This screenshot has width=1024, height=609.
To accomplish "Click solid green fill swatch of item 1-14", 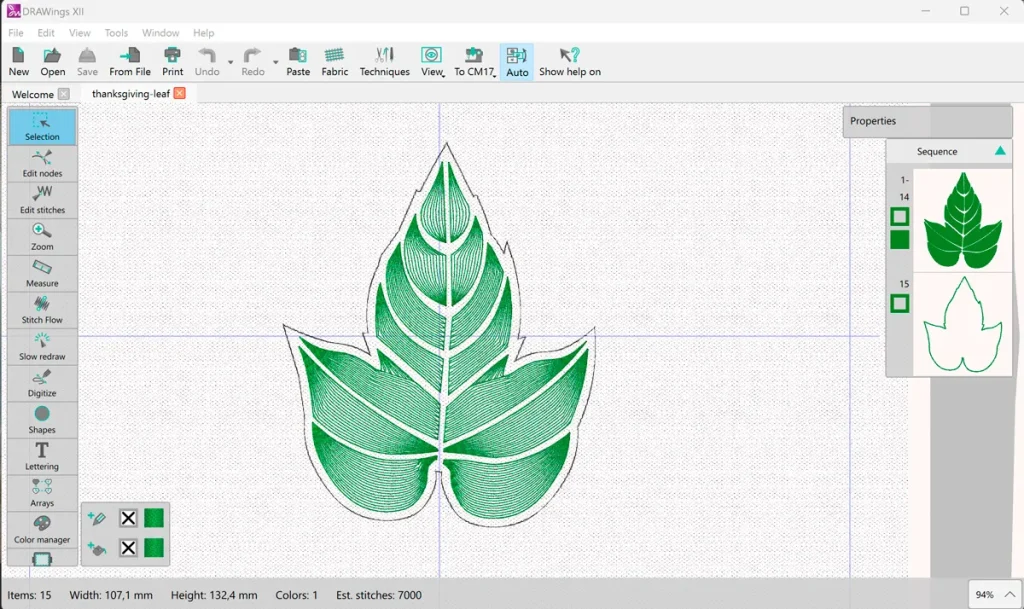I will coord(899,240).
